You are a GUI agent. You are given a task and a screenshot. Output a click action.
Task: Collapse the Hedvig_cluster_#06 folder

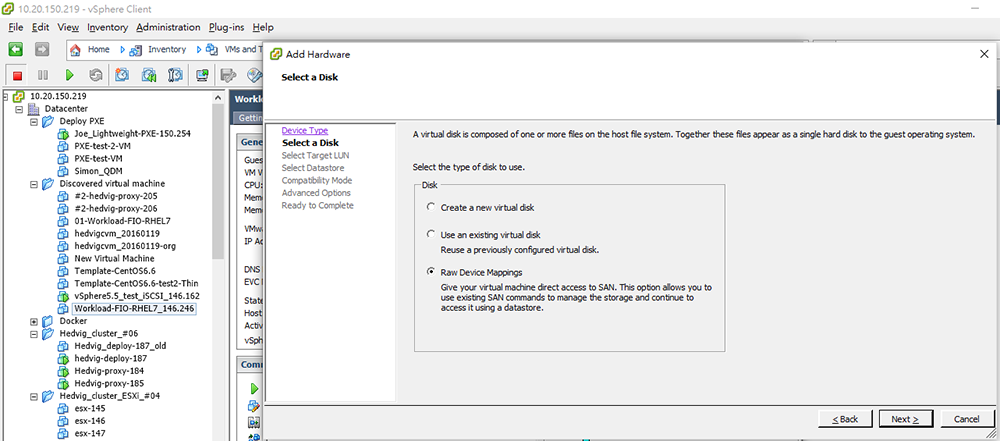(x=34, y=333)
